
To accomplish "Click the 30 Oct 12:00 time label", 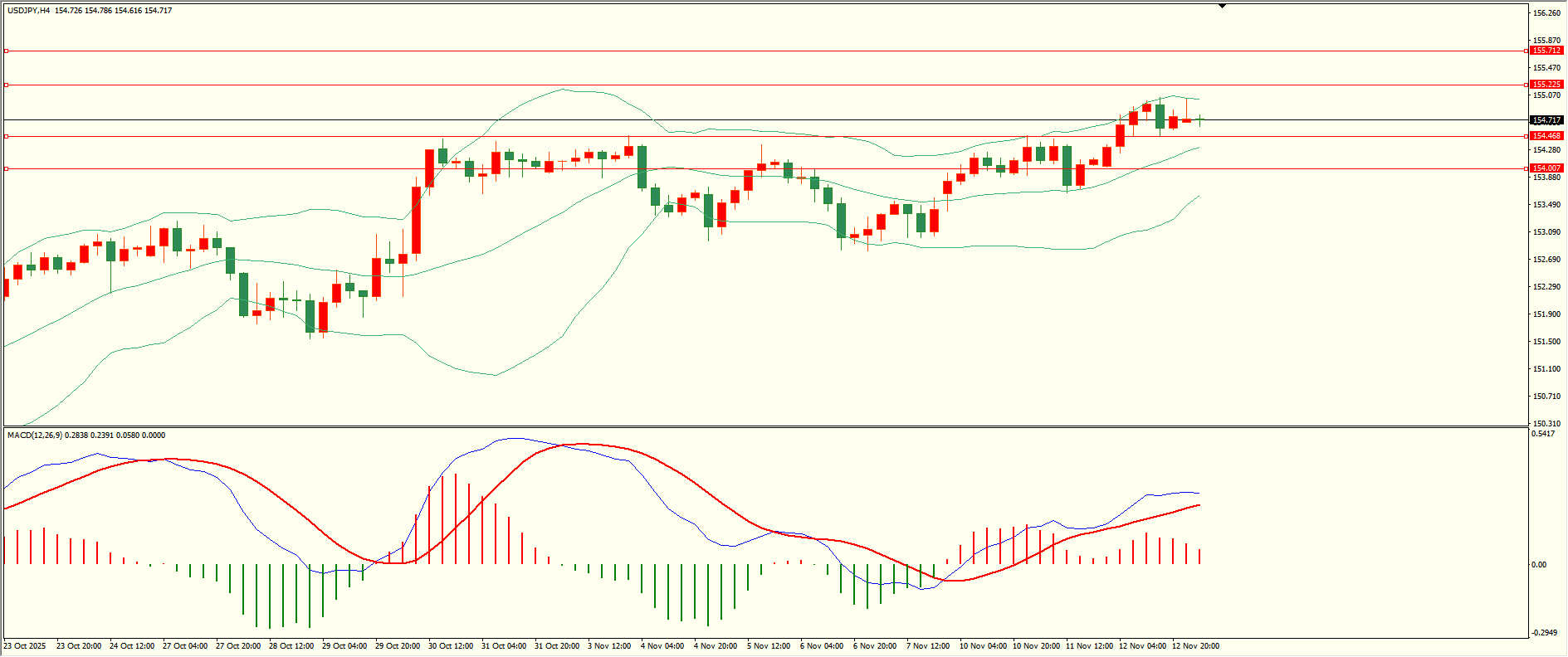I will [x=450, y=646].
